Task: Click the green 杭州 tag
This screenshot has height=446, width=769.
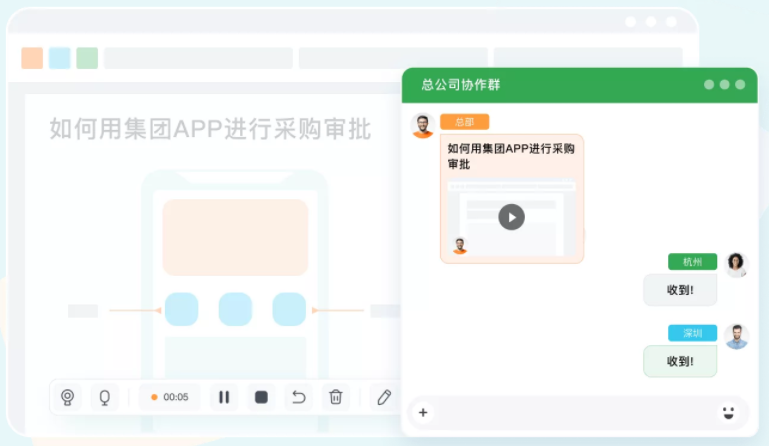Action: coord(692,262)
